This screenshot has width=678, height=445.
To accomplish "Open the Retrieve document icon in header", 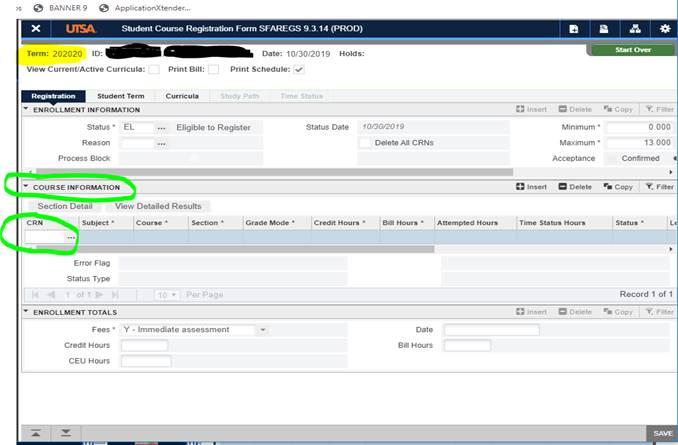I will [603, 29].
